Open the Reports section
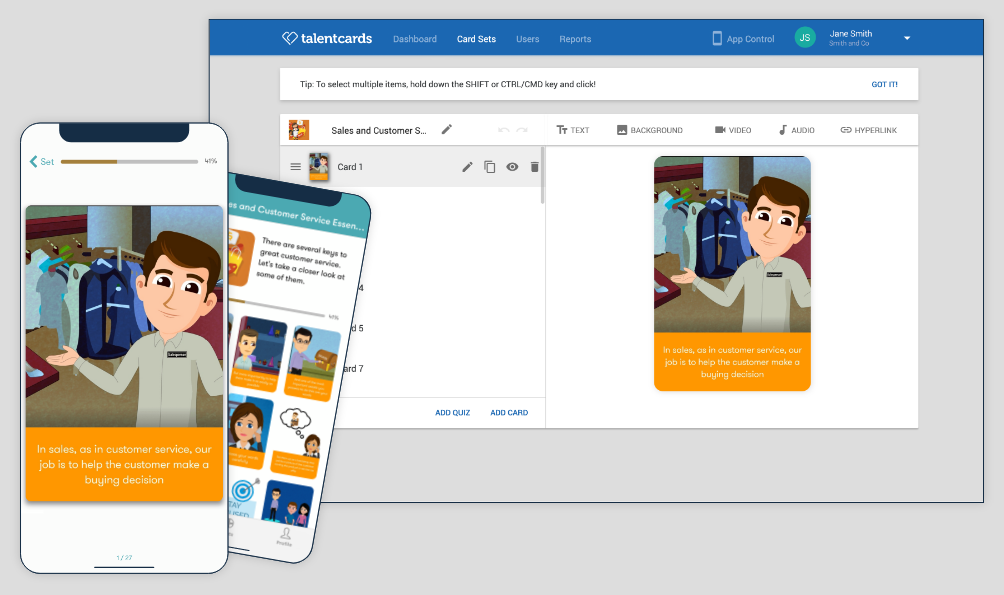Viewport: 1004px width, 595px height. tap(575, 39)
